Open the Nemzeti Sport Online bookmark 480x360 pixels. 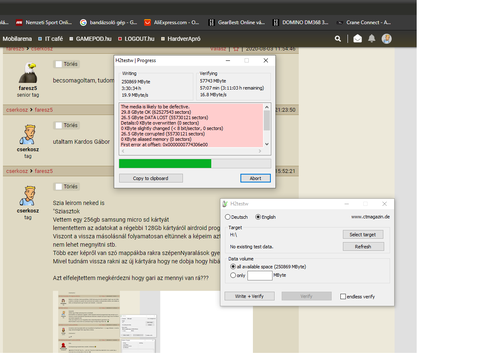44,22
